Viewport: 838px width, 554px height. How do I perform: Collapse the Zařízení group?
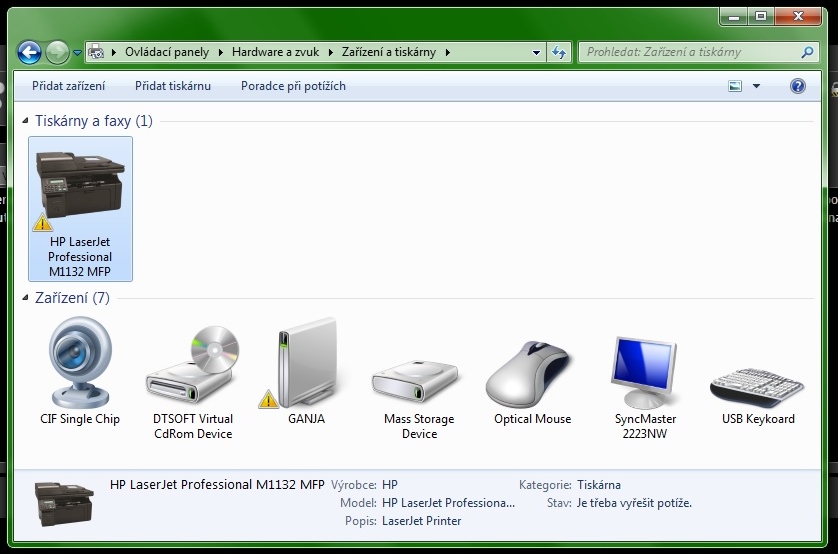pyautogui.click(x=25, y=298)
